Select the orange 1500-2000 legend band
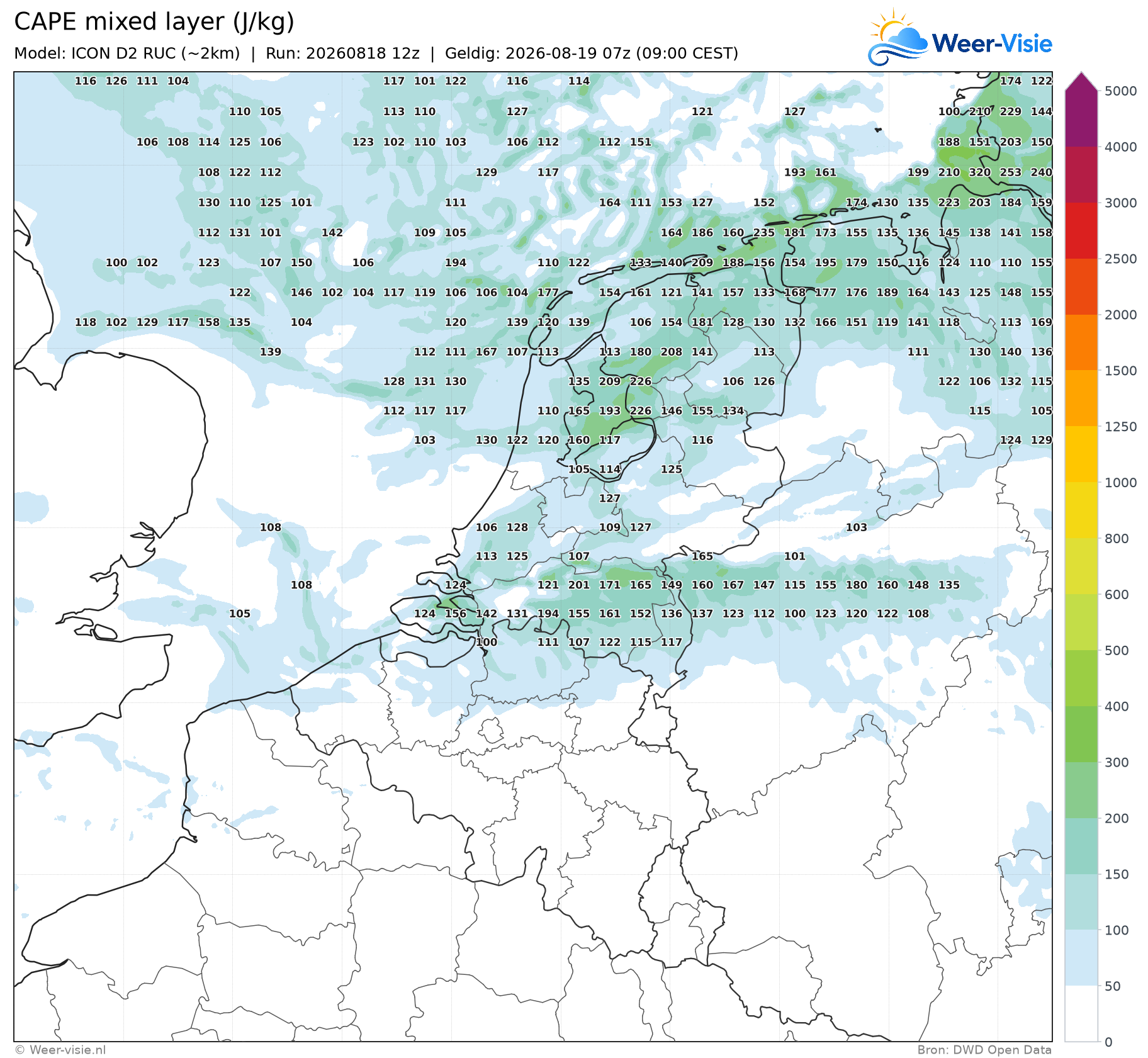 coord(1081,342)
